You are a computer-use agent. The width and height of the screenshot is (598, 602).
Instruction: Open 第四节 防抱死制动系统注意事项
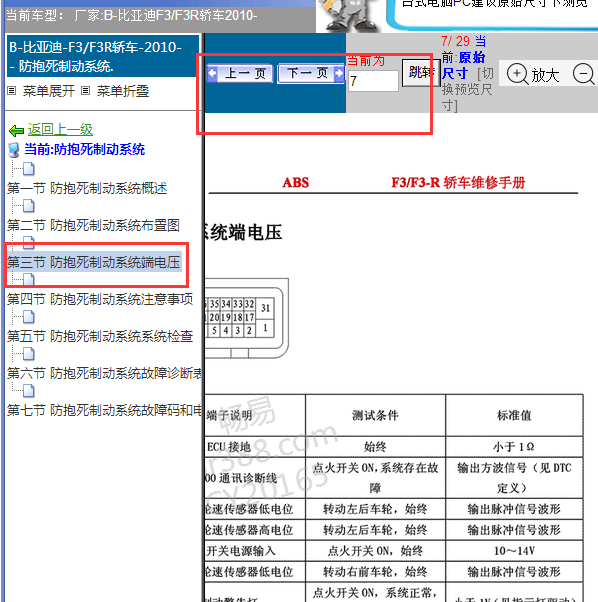coord(100,299)
